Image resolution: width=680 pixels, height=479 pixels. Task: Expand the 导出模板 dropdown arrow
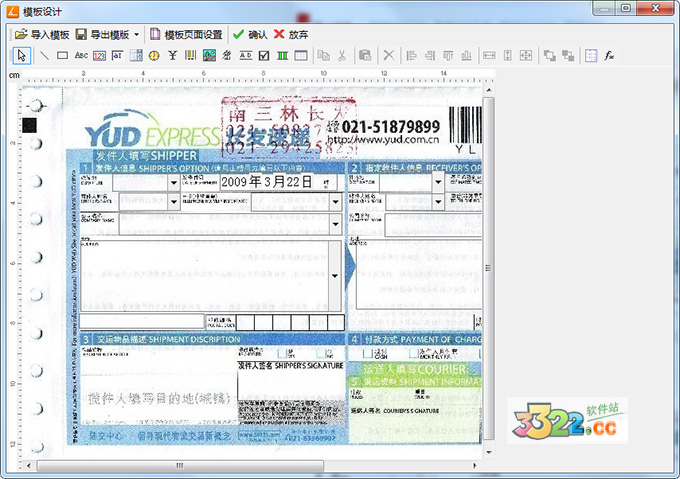pyautogui.click(x=136, y=34)
